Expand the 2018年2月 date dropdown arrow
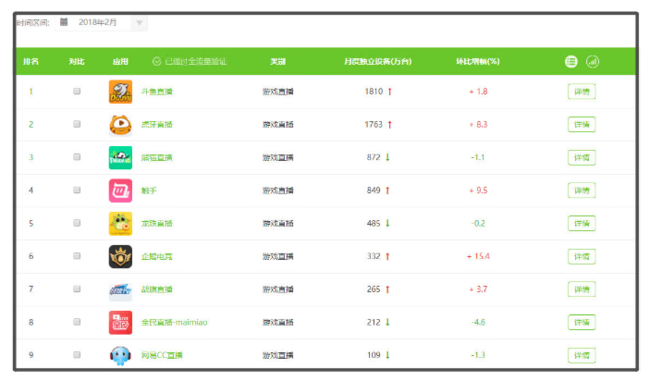 [x=140, y=23]
